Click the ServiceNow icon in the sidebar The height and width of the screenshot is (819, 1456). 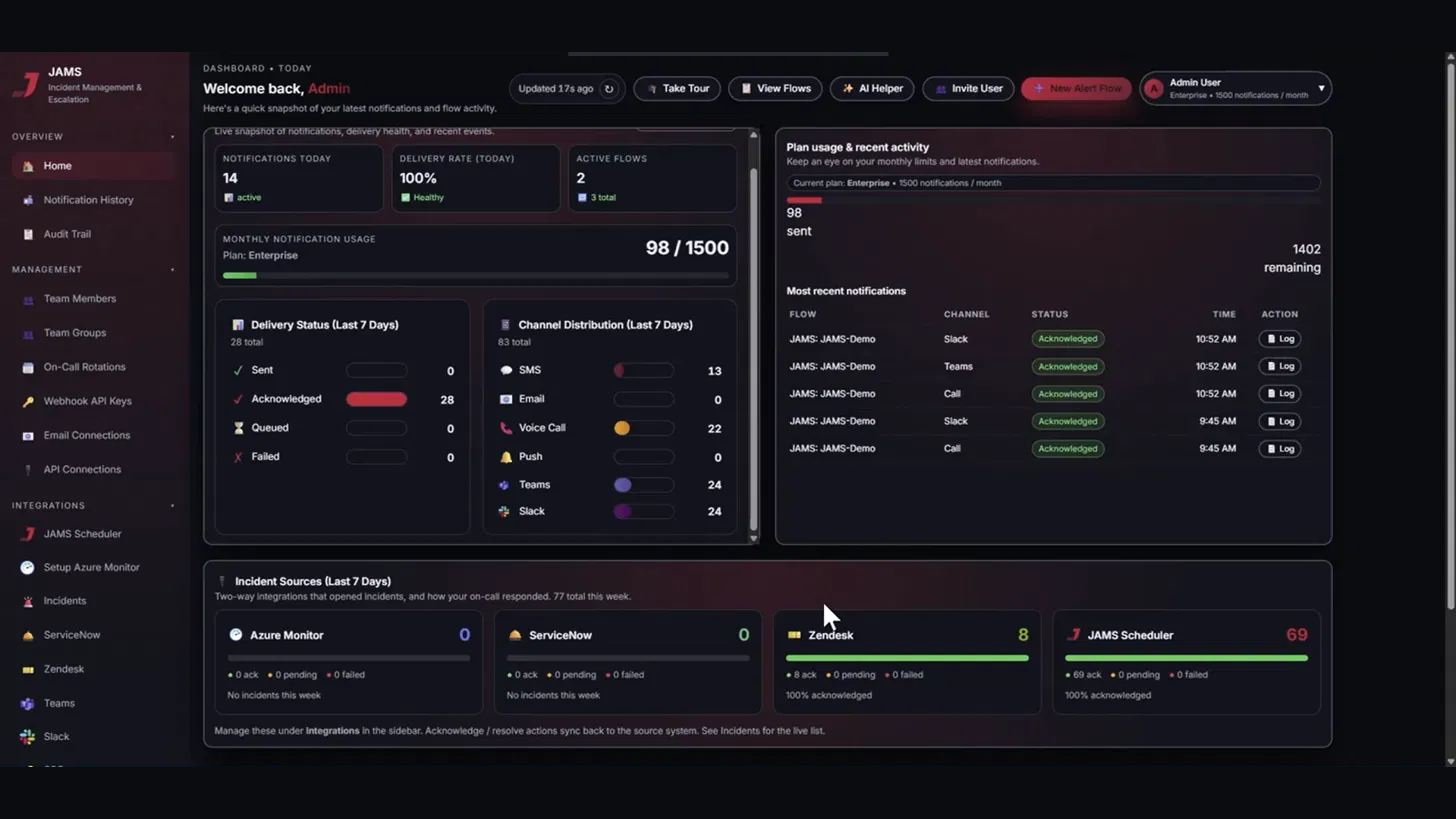[x=28, y=635]
